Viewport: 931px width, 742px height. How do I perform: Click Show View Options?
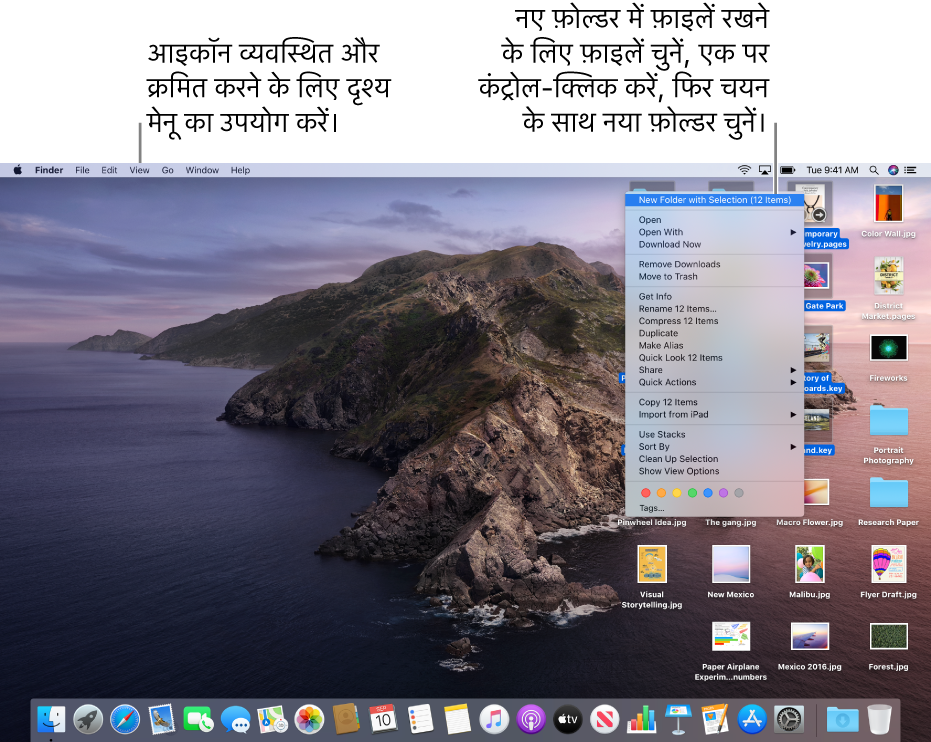tap(714, 471)
